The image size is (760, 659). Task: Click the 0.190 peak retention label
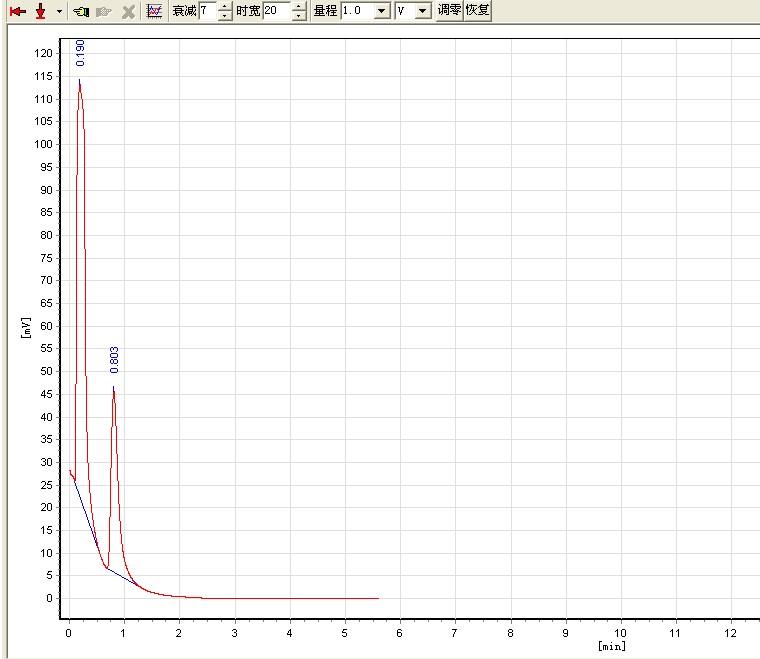(80, 53)
